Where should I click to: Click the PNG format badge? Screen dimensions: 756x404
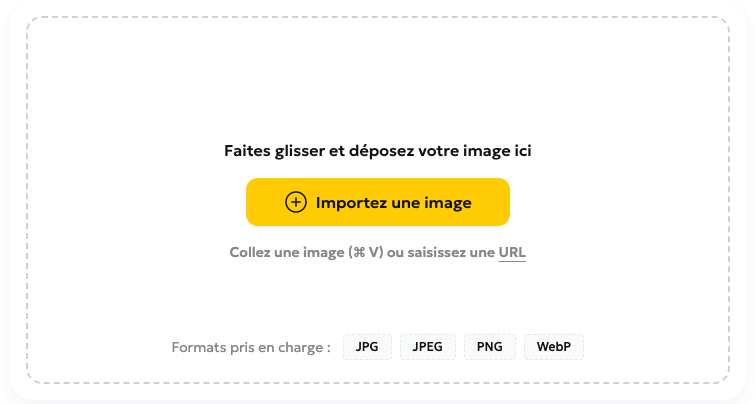(490, 347)
